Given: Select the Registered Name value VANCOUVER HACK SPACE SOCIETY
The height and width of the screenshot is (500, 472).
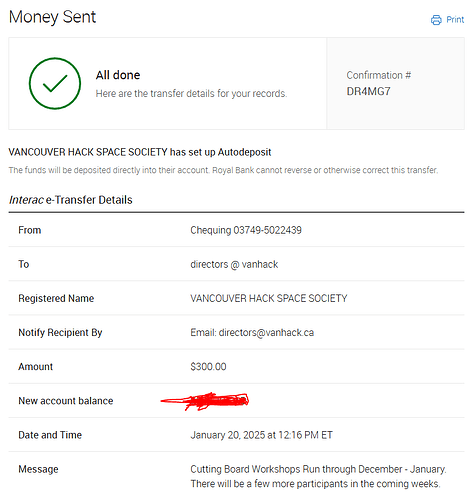Looking at the screenshot, I should (269, 298).
